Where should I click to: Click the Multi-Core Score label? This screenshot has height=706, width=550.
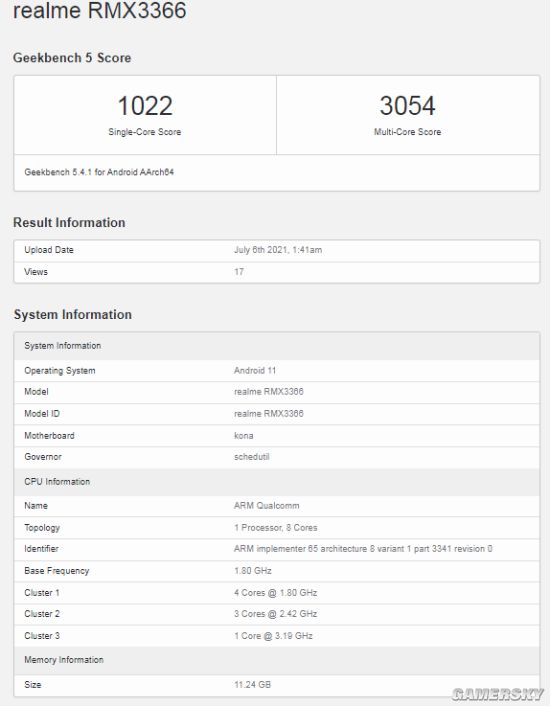coord(407,132)
